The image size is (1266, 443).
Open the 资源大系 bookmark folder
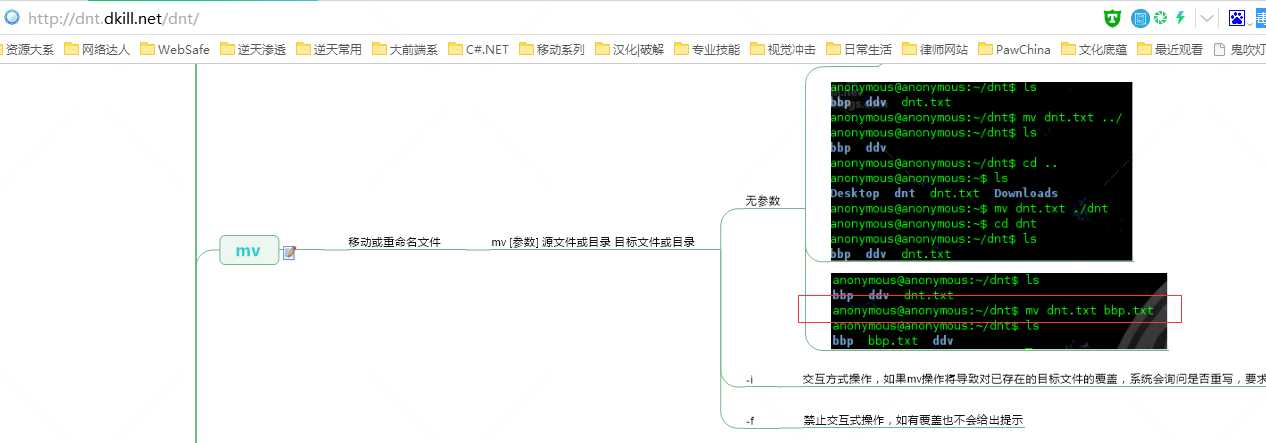[x=27, y=49]
